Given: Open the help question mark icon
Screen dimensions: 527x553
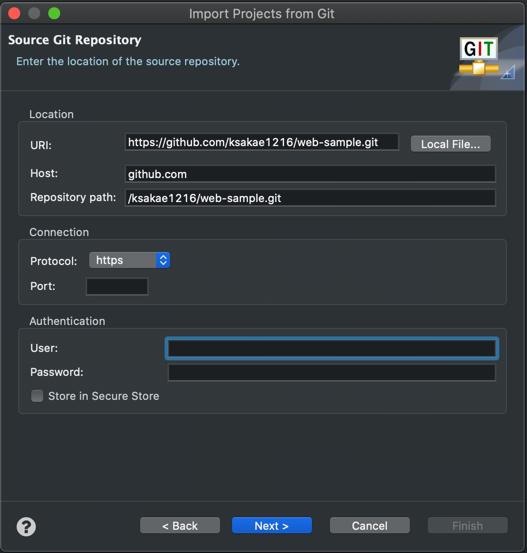Looking at the screenshot, I should [26, 527].
